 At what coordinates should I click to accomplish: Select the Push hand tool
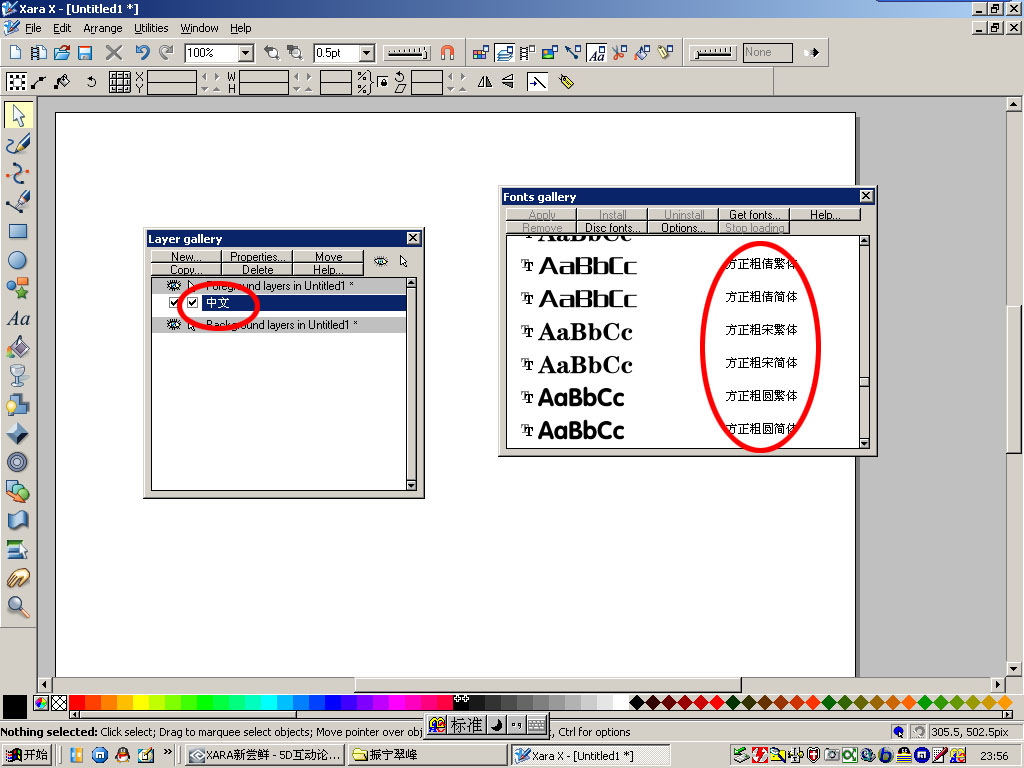coord(18,578)
